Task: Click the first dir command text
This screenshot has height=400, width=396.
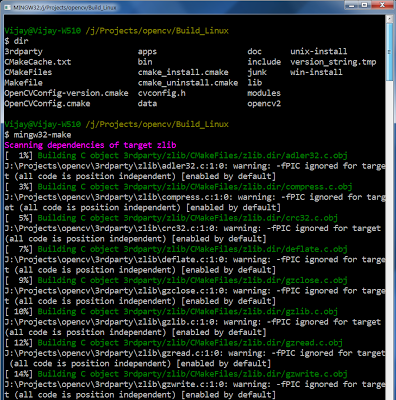Action: [21, 41]
